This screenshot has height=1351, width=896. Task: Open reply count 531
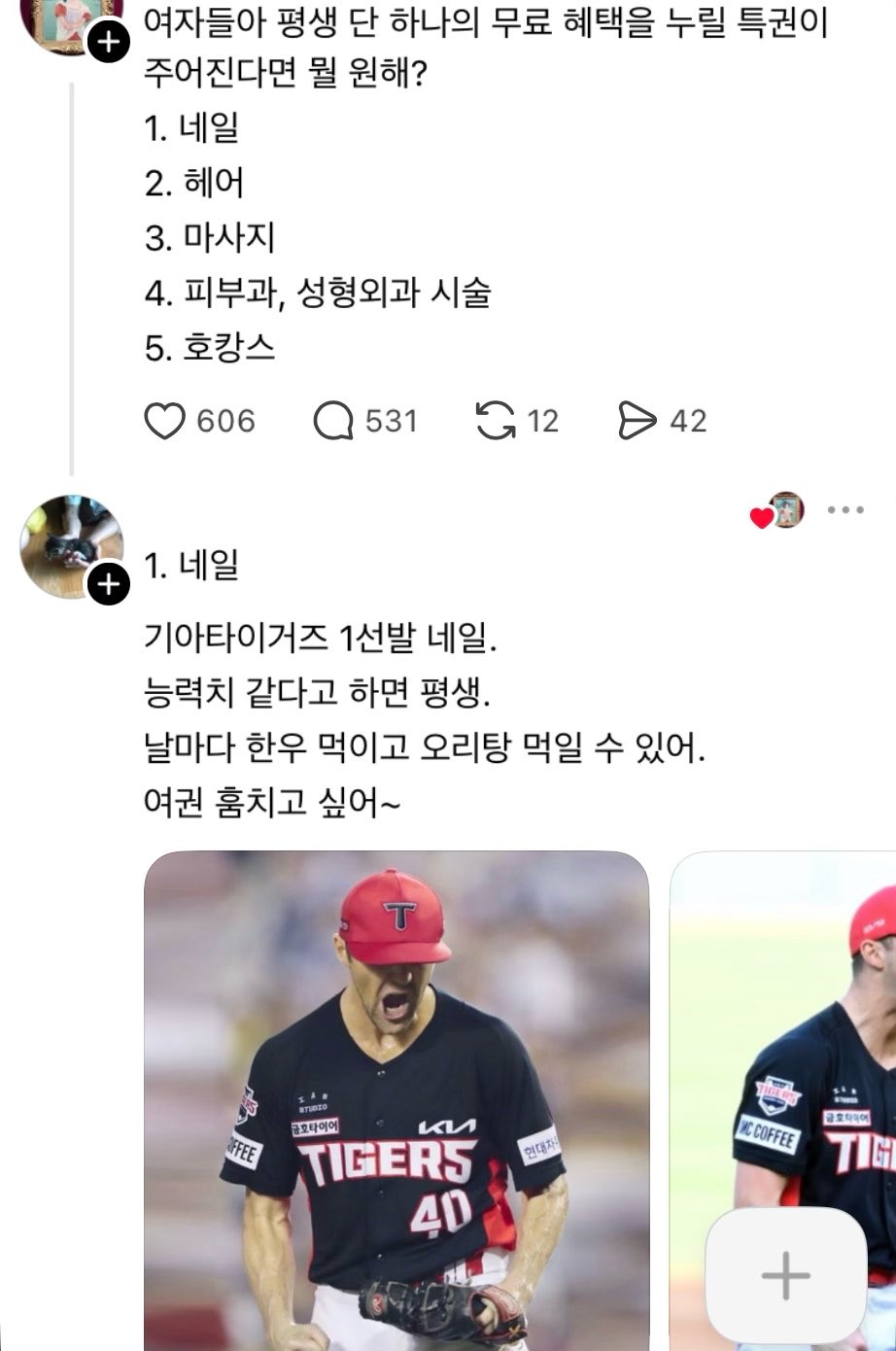coord(392,421)
